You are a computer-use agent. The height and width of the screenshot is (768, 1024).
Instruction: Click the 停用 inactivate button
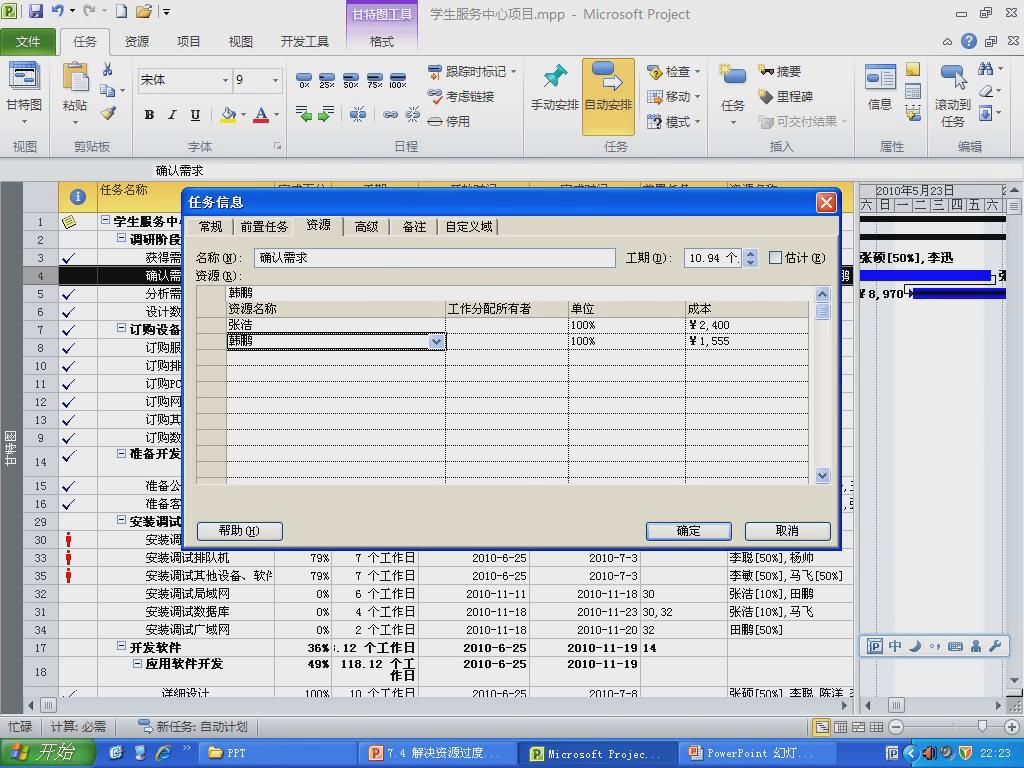449,121
